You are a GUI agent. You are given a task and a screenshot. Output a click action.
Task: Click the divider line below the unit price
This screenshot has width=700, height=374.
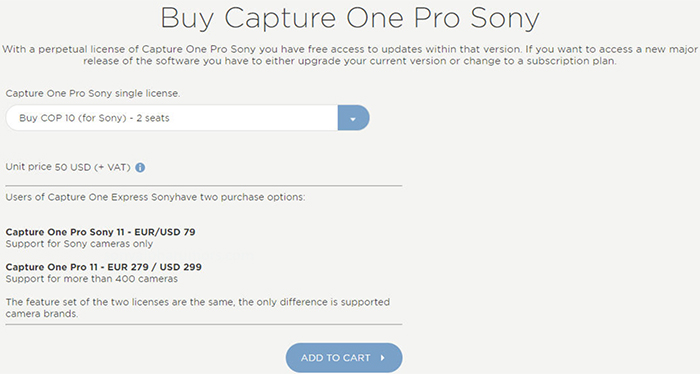pyautogui.click(x=204, y=185)
